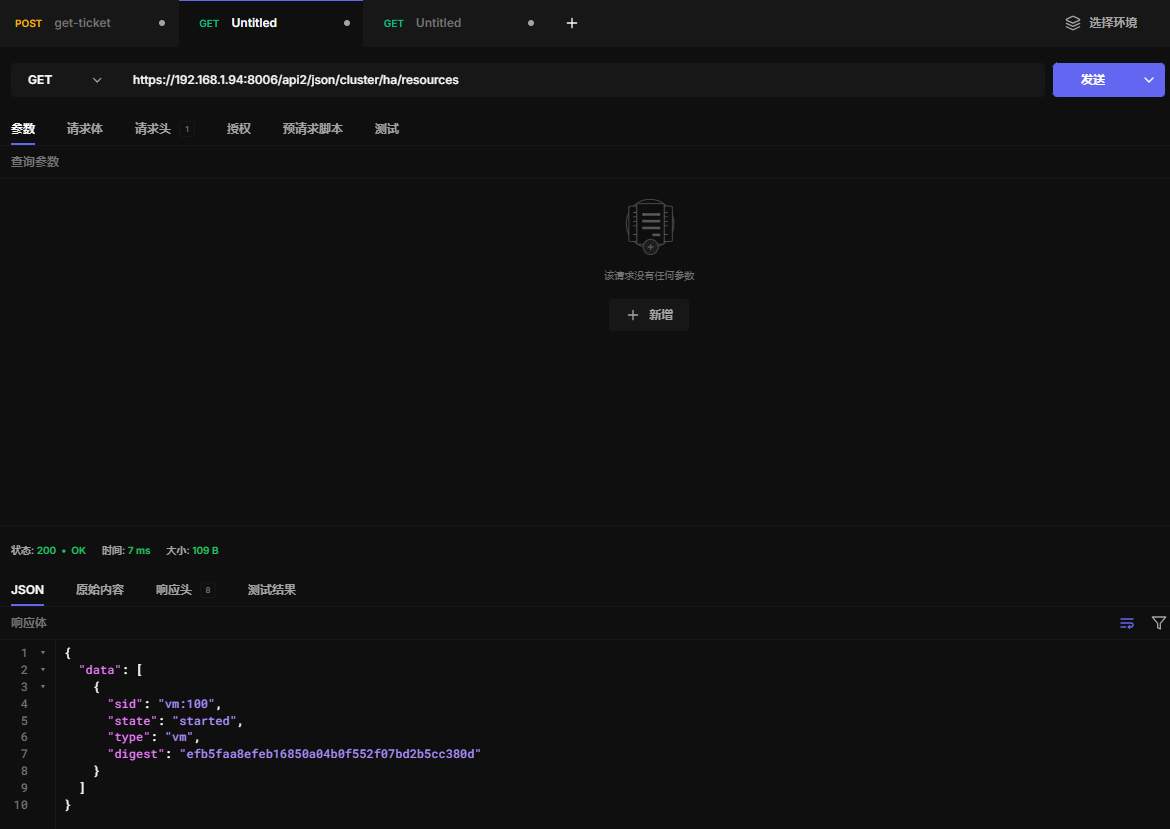Collapse the JSON root object on line 1
1170x829 pixels.
click(x=42, y=653)
